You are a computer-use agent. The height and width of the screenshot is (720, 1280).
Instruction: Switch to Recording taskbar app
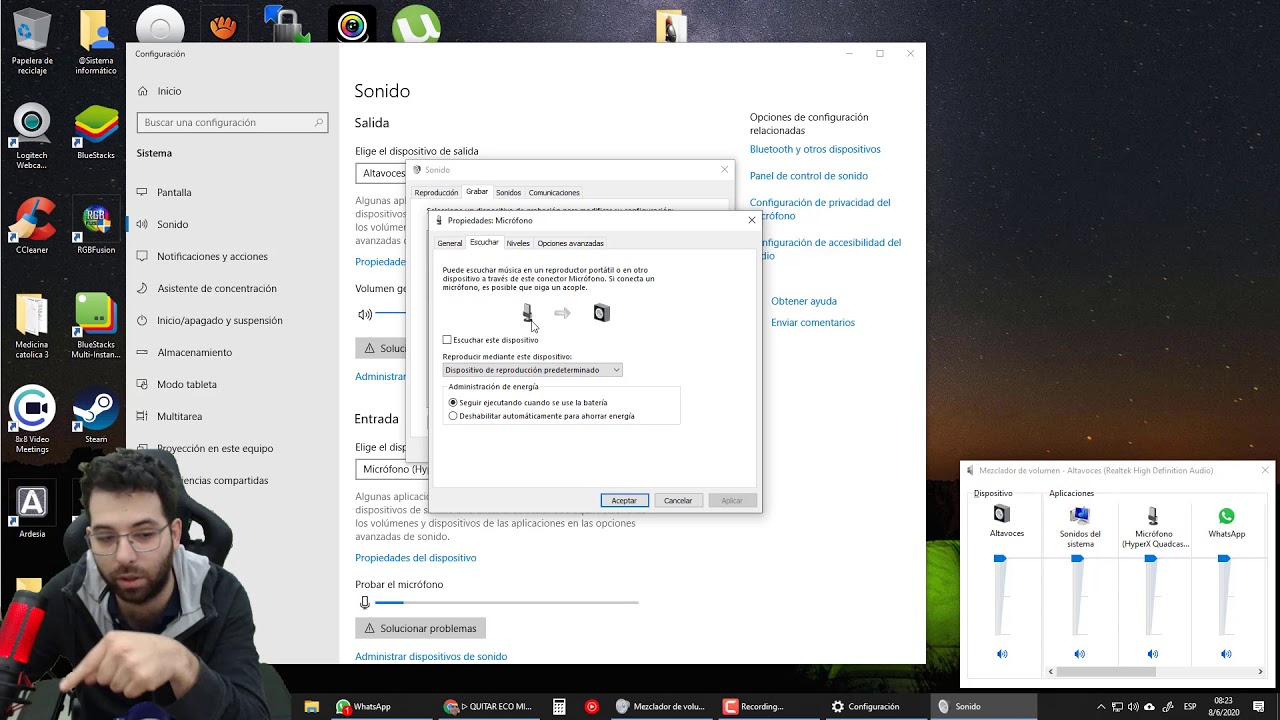(754, 706)
